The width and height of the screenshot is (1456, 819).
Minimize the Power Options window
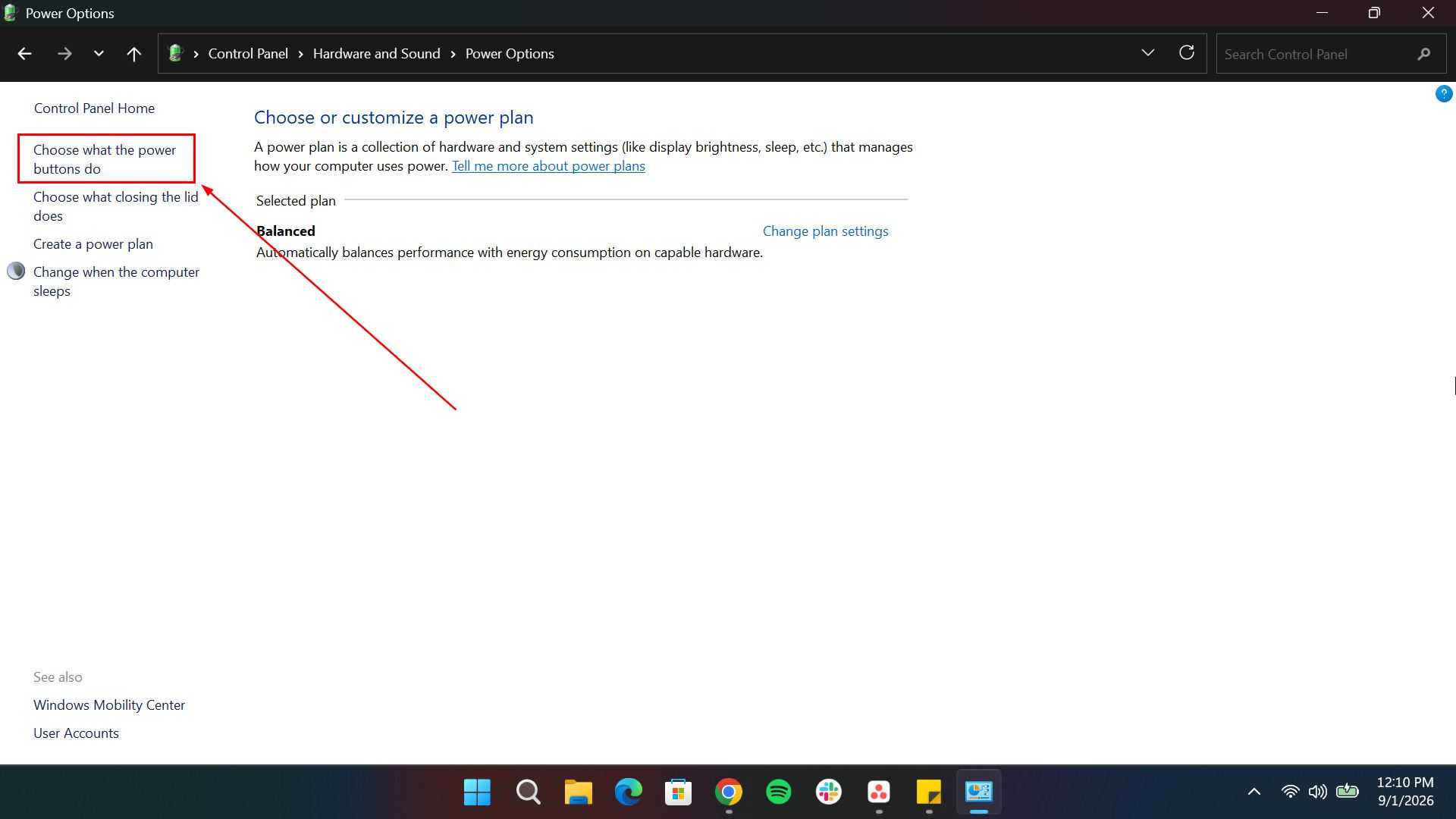(x=1322, y=13)
